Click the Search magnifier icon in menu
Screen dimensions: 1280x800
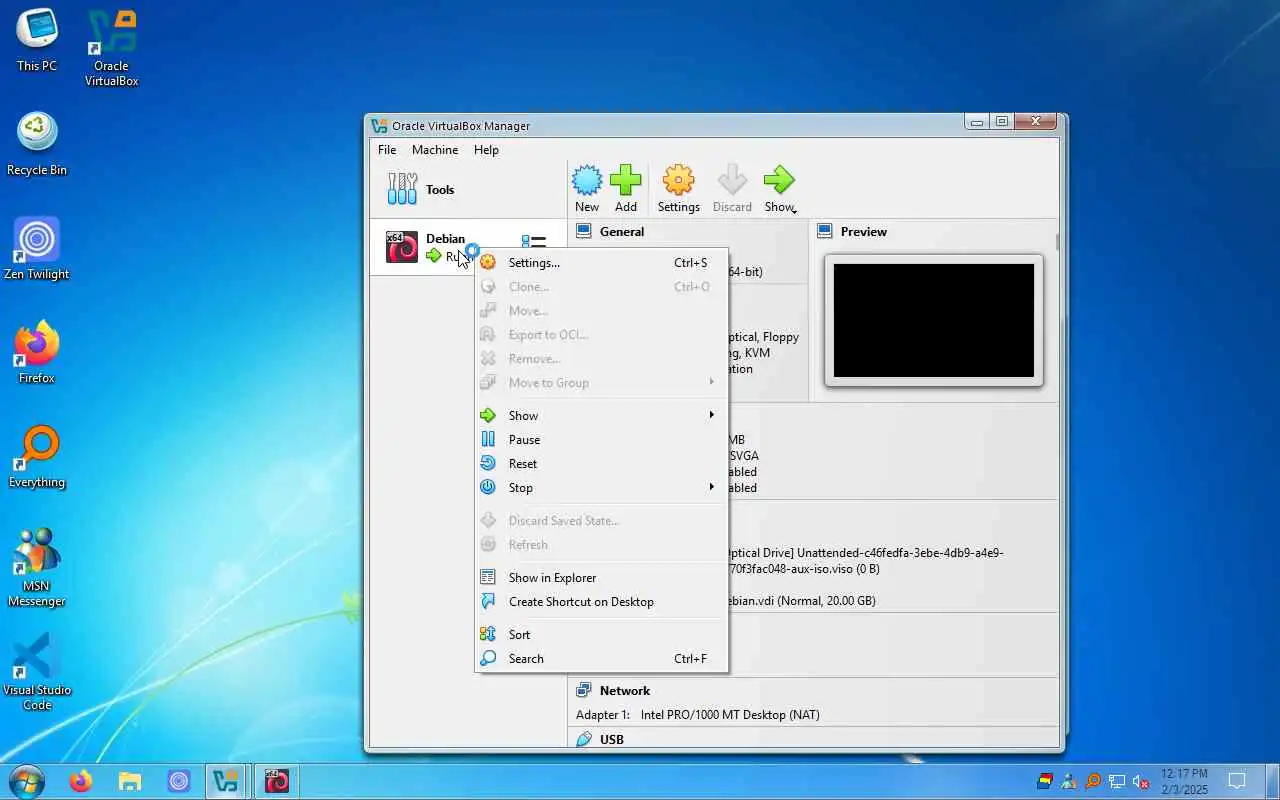coord(488,658)
